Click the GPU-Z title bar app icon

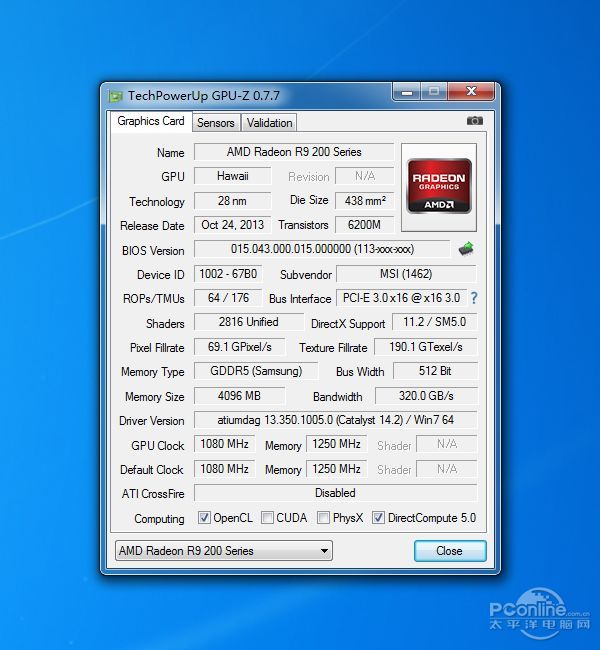tap(115, 96)
